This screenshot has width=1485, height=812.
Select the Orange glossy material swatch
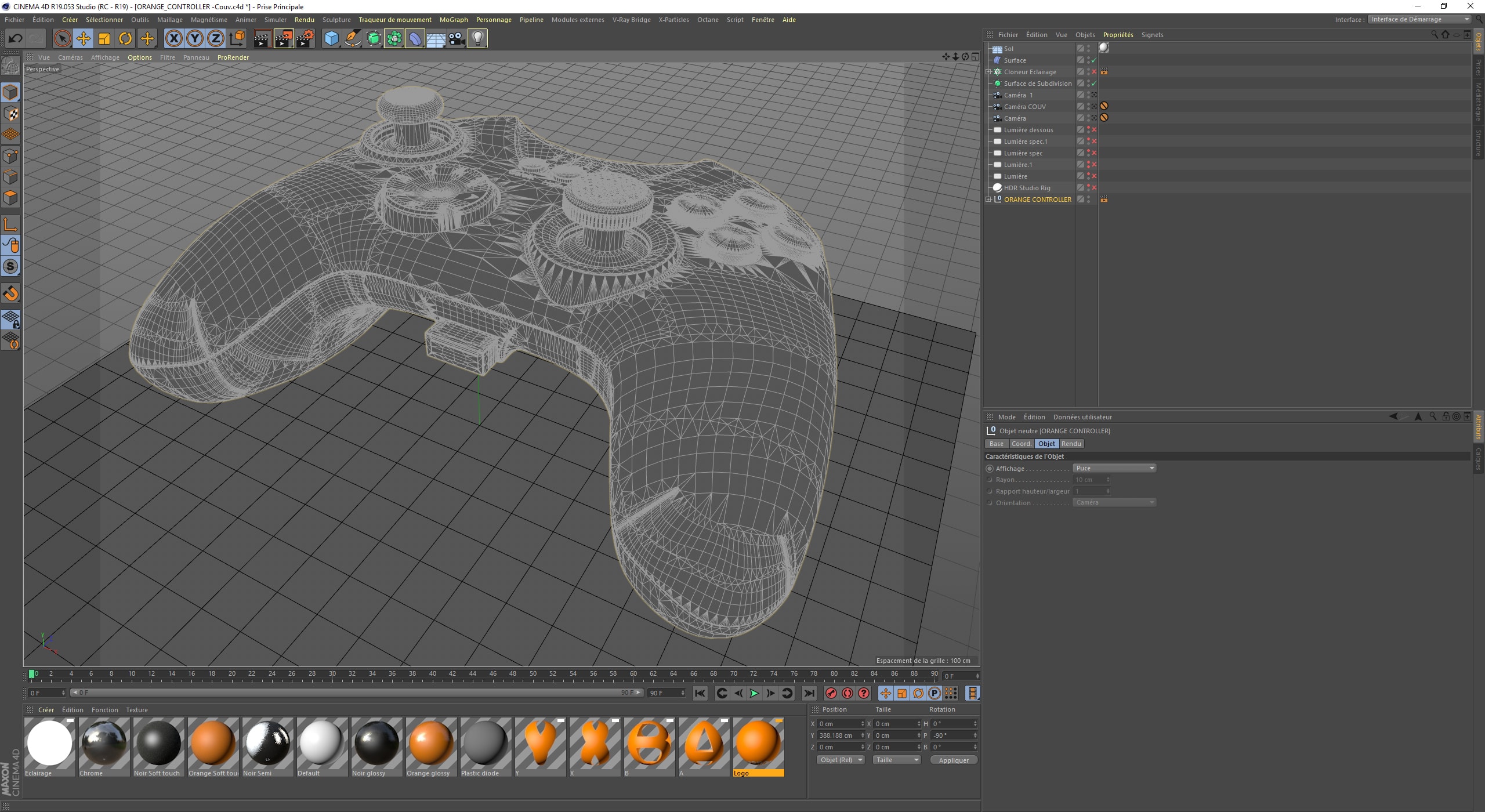[x=432, y=747]
